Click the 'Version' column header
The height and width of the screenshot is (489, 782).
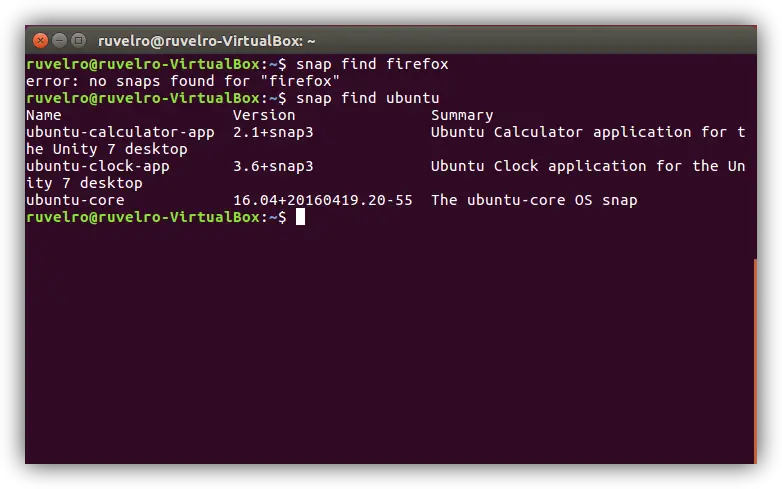pyautogui.click(x=264, y=115)
